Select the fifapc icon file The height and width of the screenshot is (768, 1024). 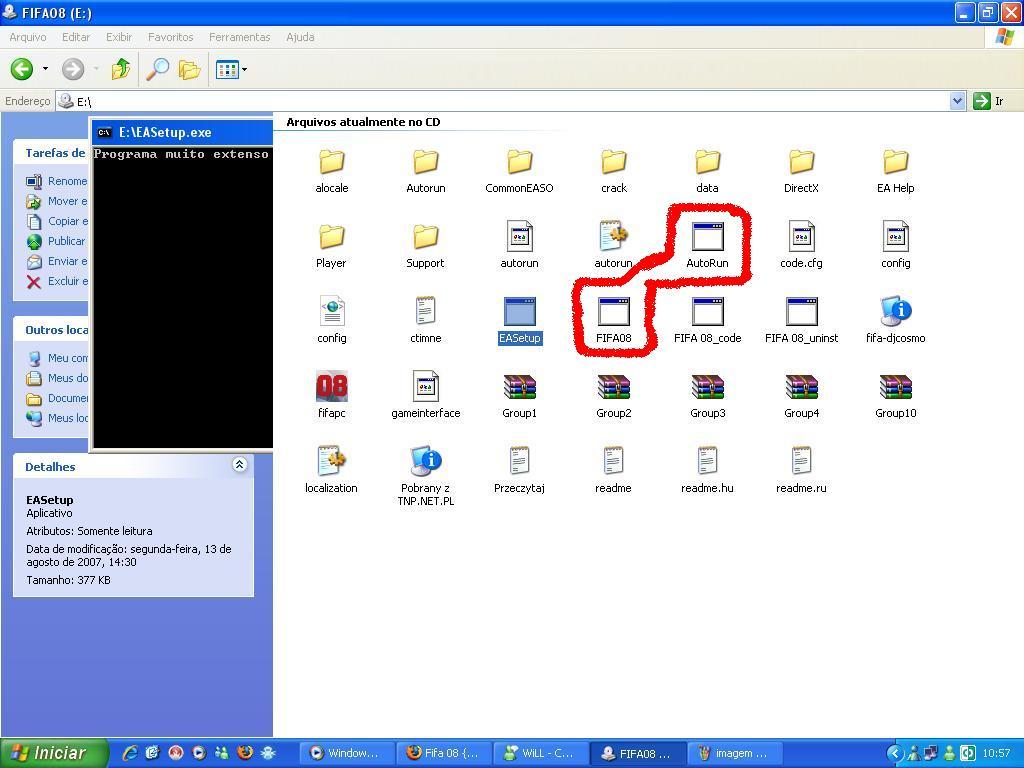pos(332,396)
